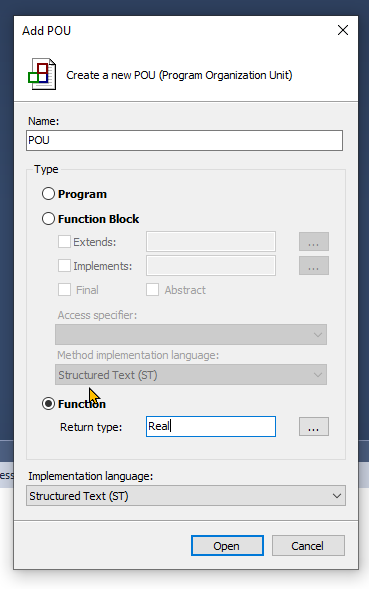Viewport: 369px width, 589px height.
Task: Click the Cancel button
Action: point(308,545)
